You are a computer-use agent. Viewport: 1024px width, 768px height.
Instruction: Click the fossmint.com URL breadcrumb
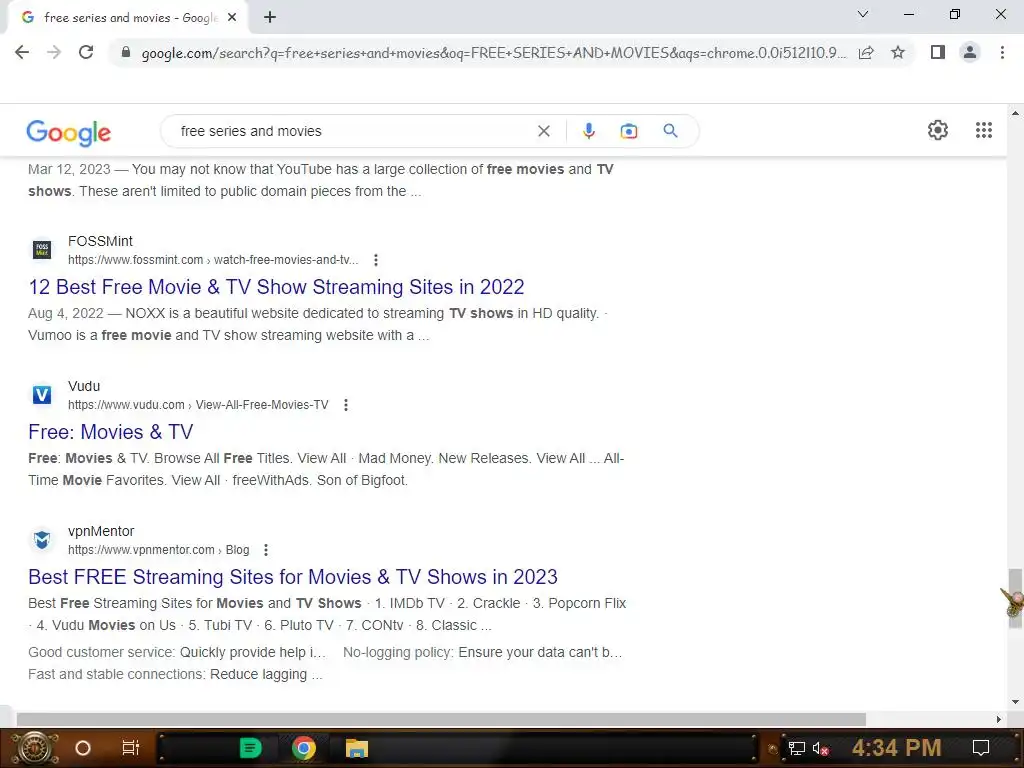click(x=213, y=260)
